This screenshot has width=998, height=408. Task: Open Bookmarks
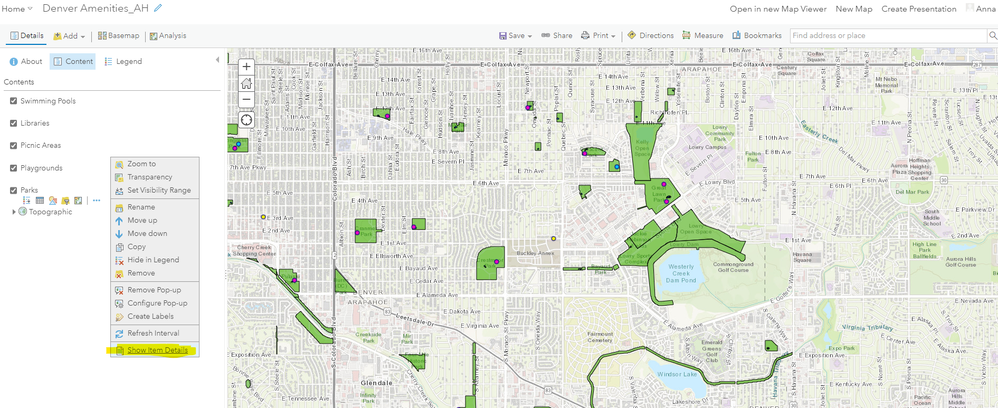(x=757, y=36)
